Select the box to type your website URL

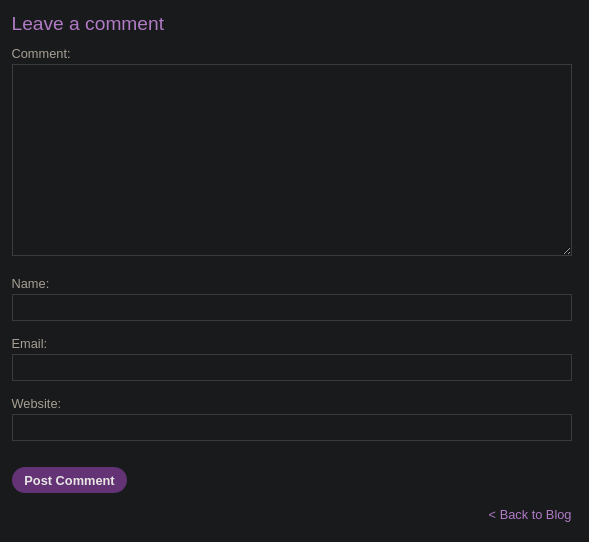pyautogui.click(x=292, y=427)
